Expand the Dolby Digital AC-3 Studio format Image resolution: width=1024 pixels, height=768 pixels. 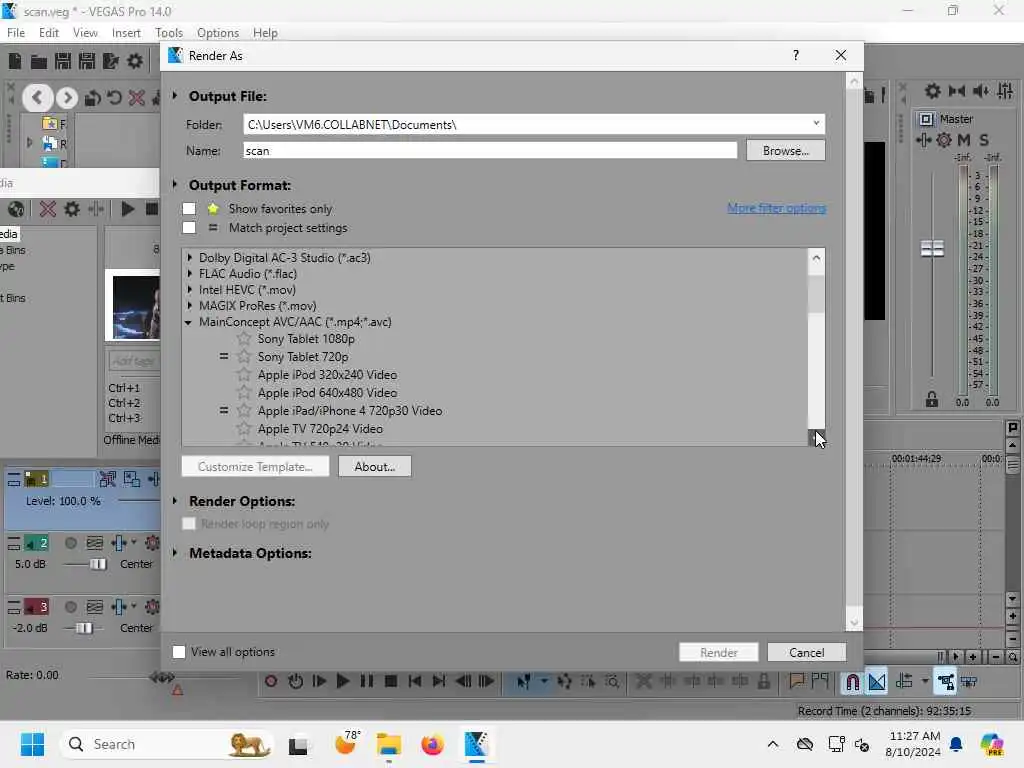click(x=189, y=258)
